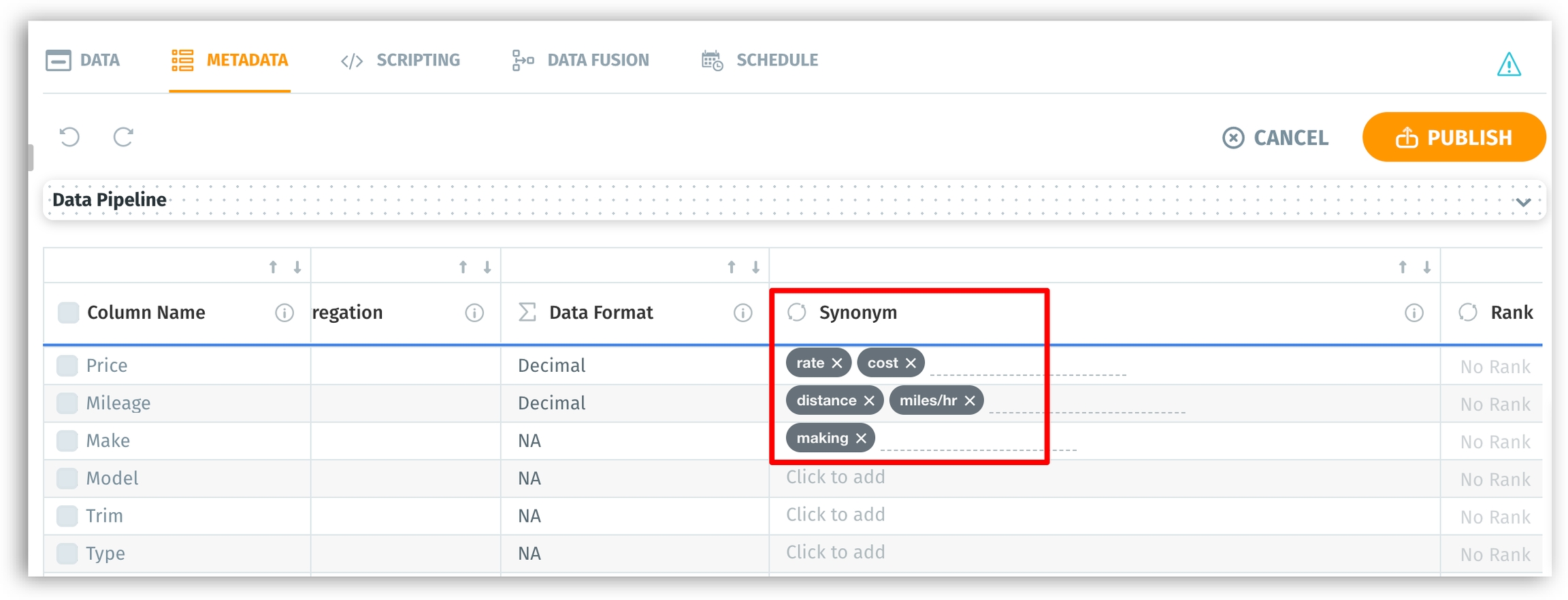Click the warning triangle alert icon

point(1508,65)
